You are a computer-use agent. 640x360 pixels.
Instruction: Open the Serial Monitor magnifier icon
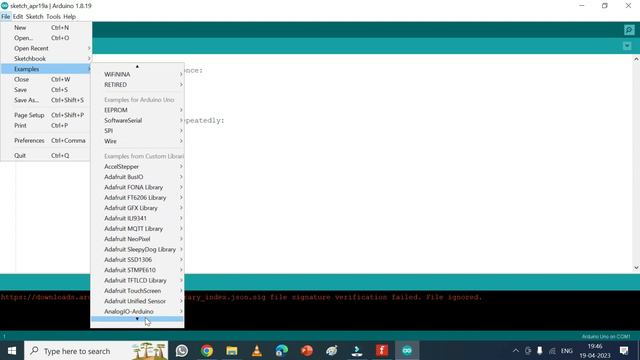click(629, 30)
